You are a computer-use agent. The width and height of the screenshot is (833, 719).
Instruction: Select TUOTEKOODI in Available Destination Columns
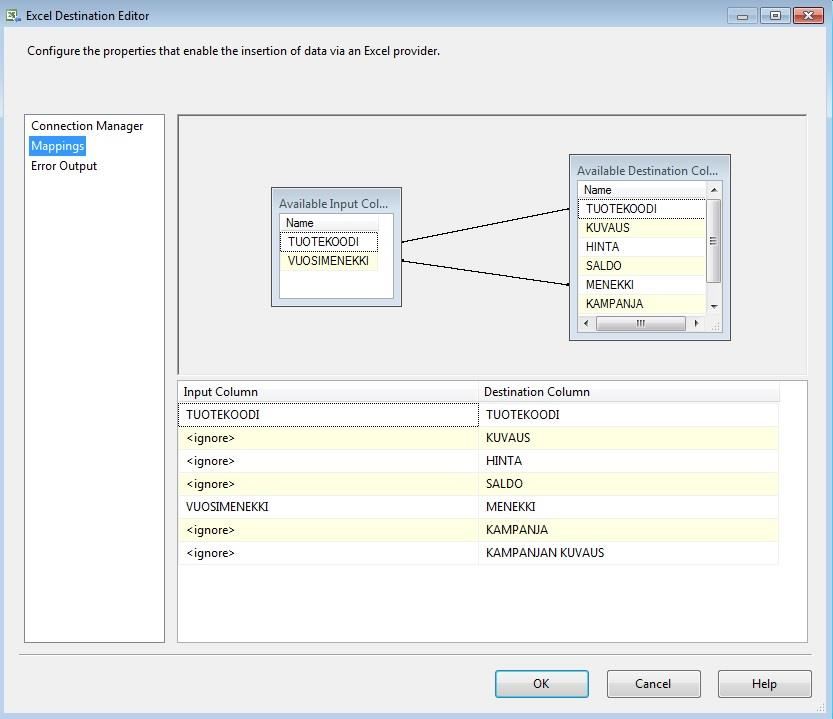(x=642, y=209)
